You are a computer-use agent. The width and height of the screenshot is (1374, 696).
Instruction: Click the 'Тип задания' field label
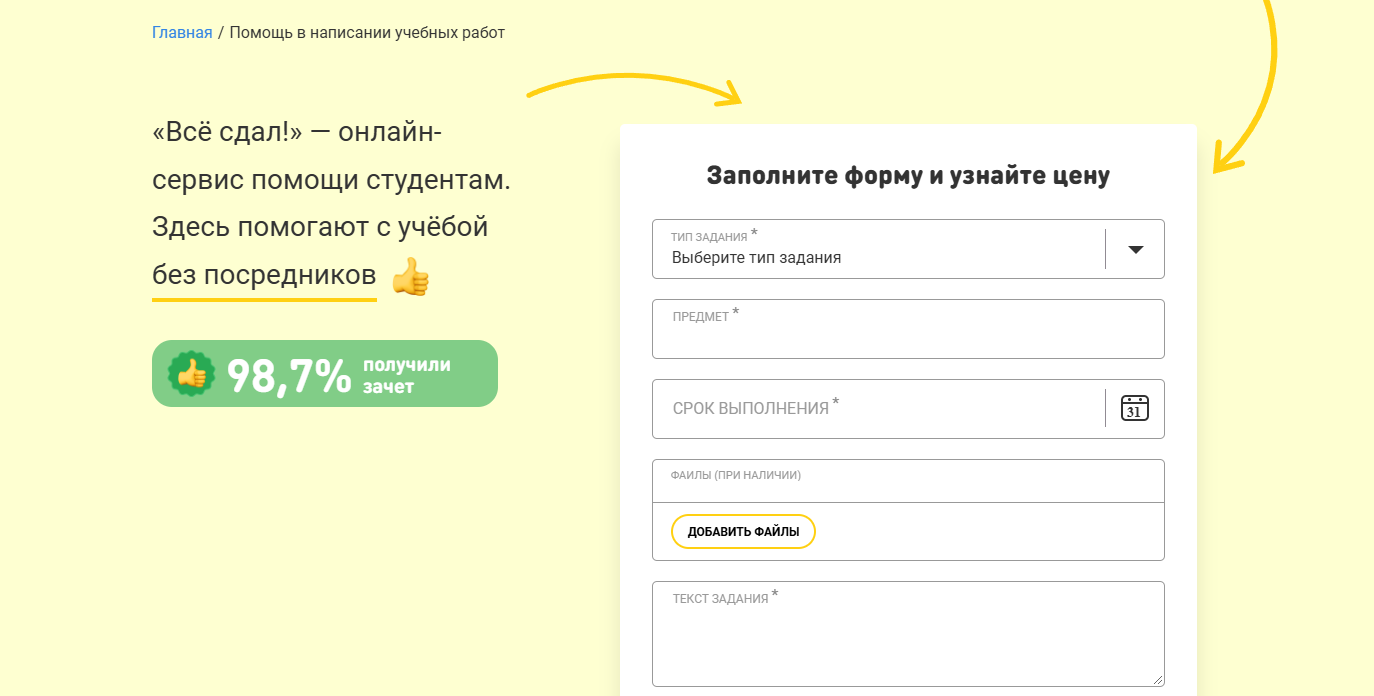coord(709,237)
